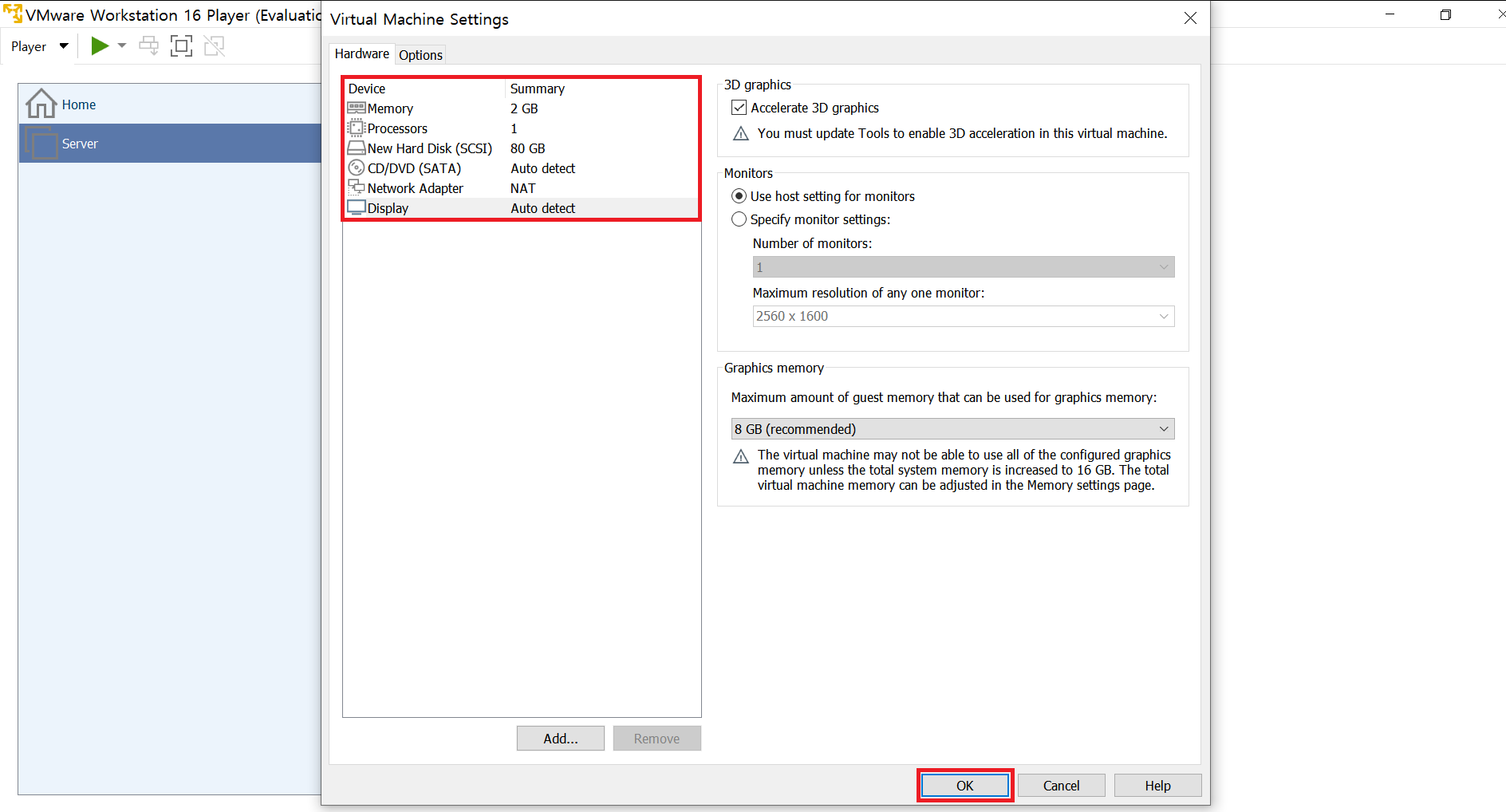This screenshot has width=1506, height=812.
Task: Click the Network Adapter device icon
Action: click(356, 187)
